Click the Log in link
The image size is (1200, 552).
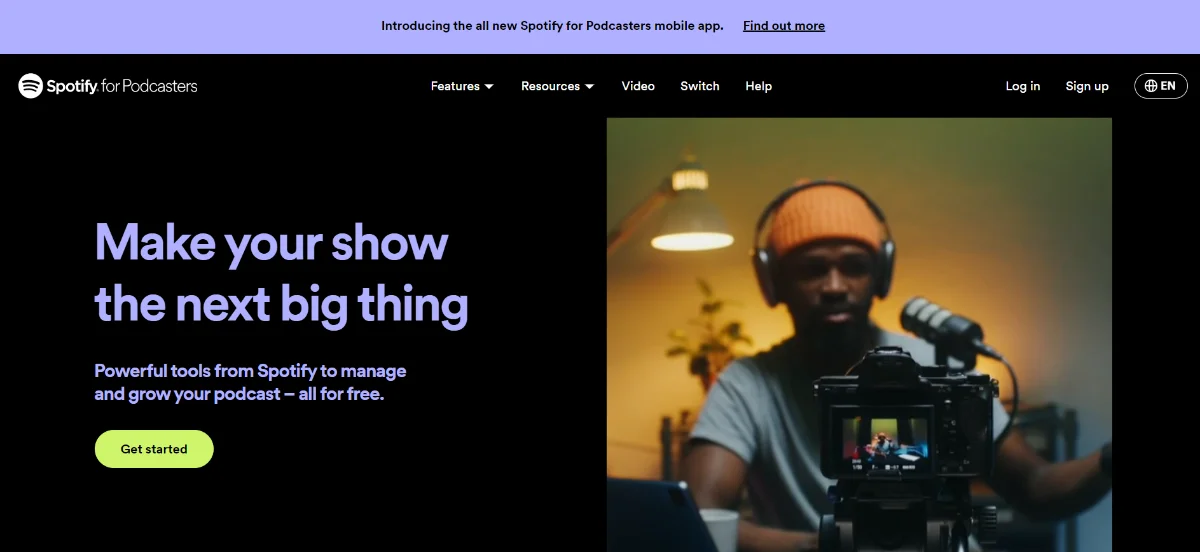[1023, 86]
